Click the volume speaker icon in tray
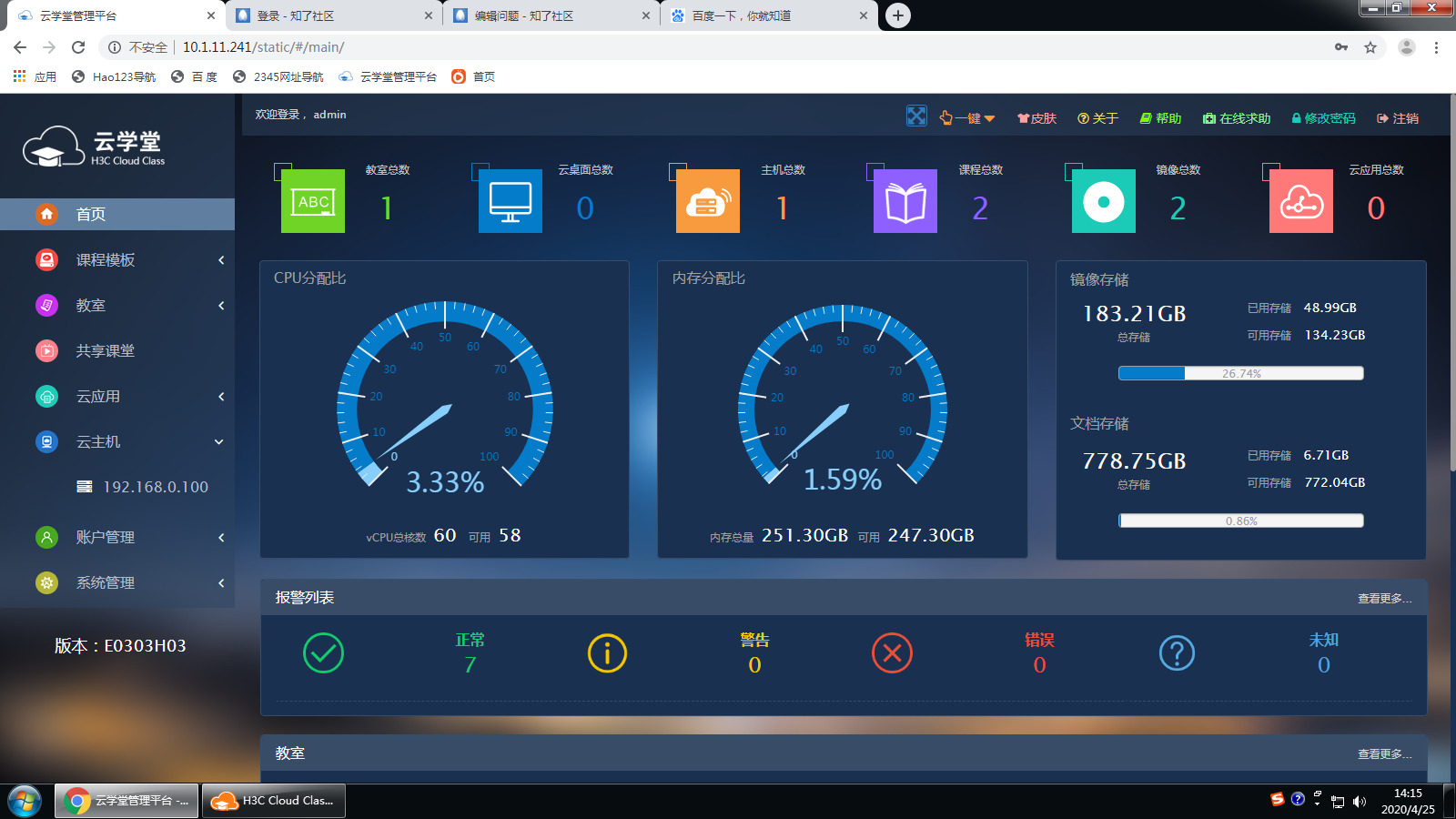 (1360, 802)
